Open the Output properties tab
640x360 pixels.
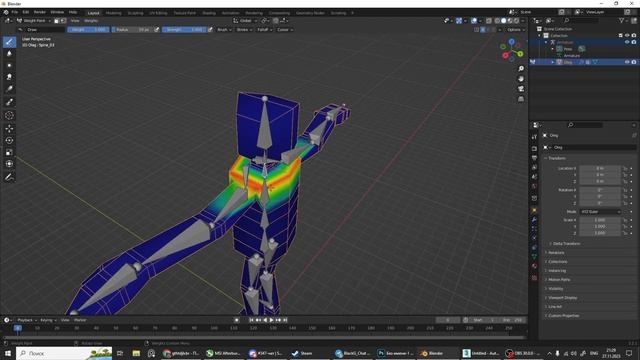534,158
